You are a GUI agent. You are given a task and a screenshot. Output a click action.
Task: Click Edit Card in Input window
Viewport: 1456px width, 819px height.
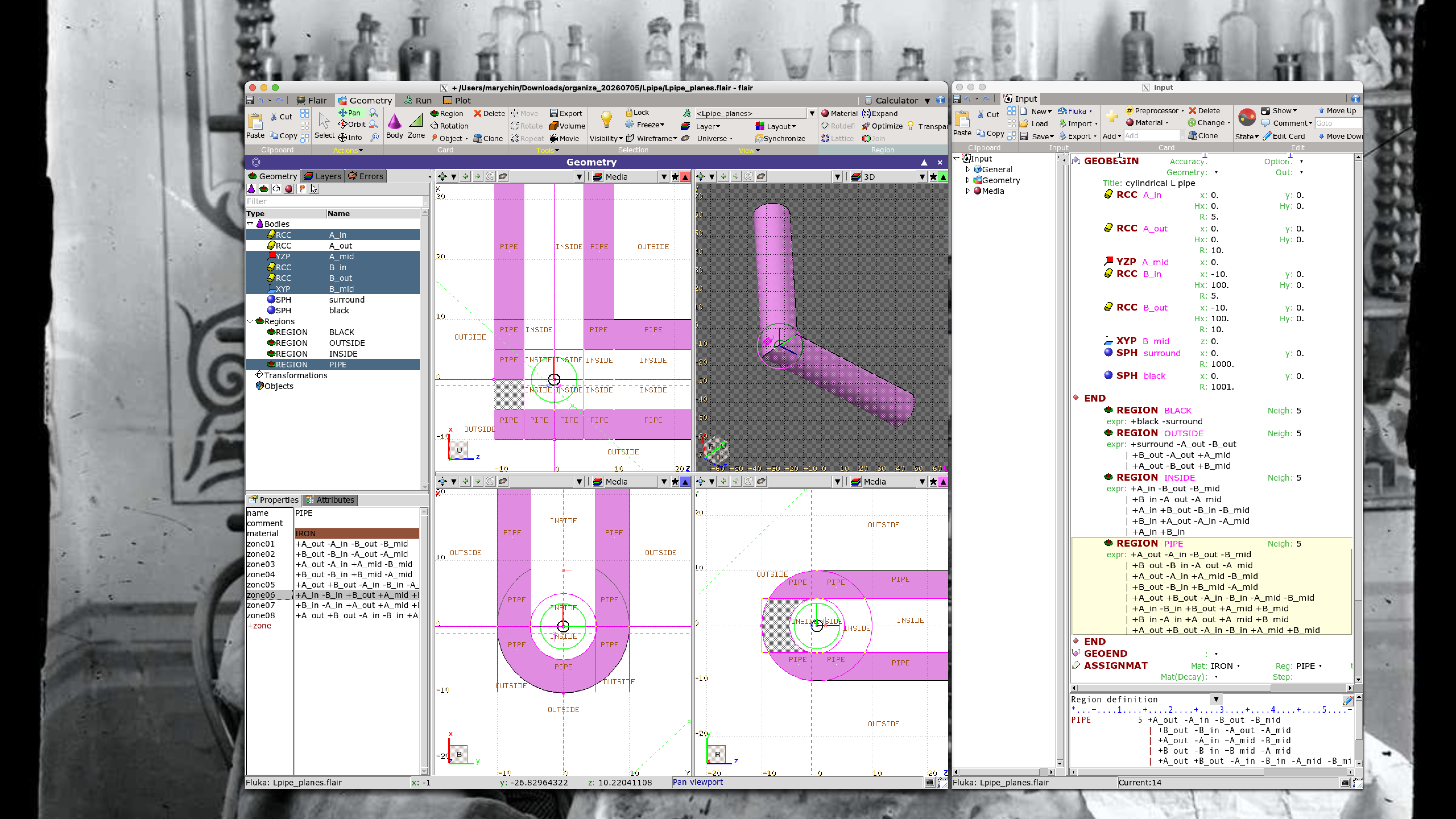(1284, 136)
